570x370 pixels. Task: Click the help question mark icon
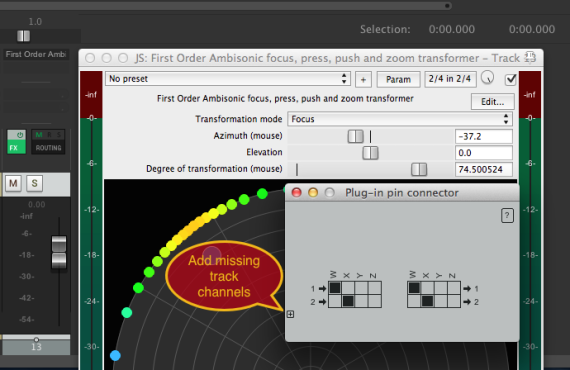pyautogui.click(x=507, y=216)
